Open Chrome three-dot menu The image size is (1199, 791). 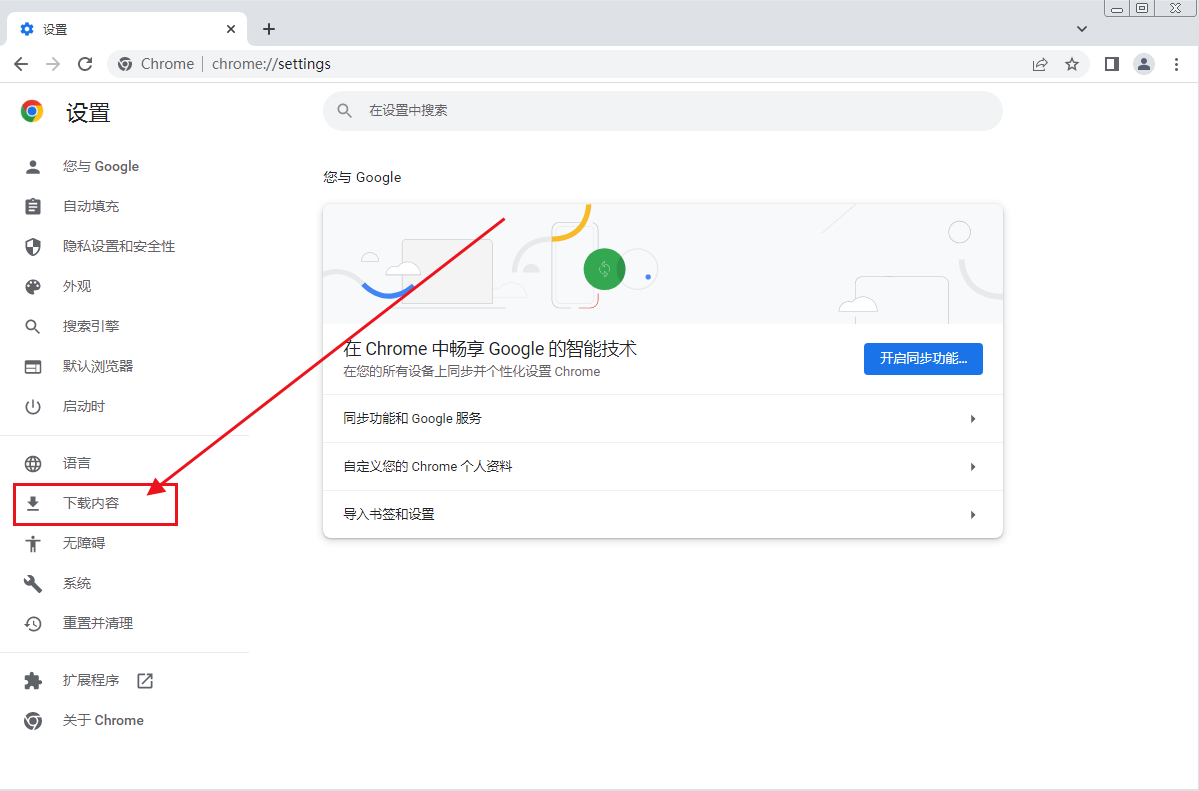(x=1176, y=64)
